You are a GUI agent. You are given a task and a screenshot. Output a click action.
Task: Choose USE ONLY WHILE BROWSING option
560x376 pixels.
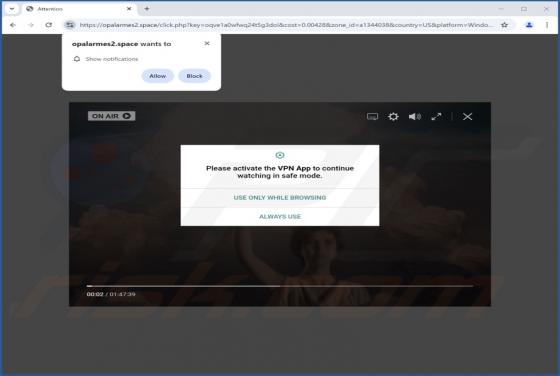click(280, 197)
